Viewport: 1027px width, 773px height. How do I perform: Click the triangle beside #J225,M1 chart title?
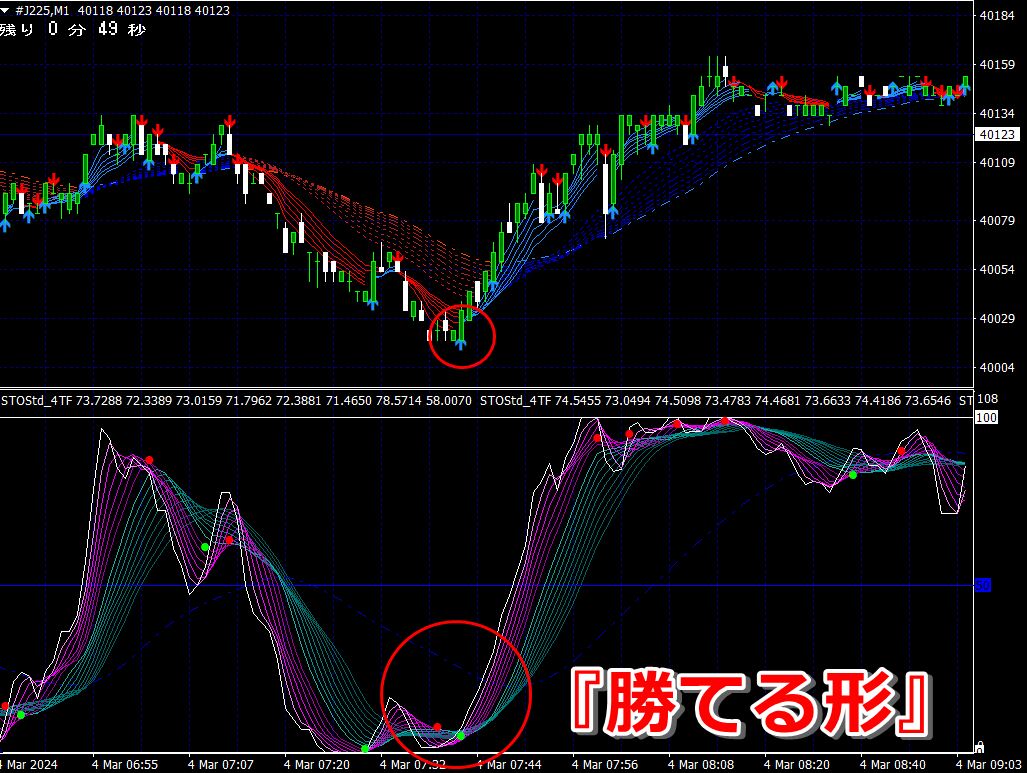(x=5, y=10)
